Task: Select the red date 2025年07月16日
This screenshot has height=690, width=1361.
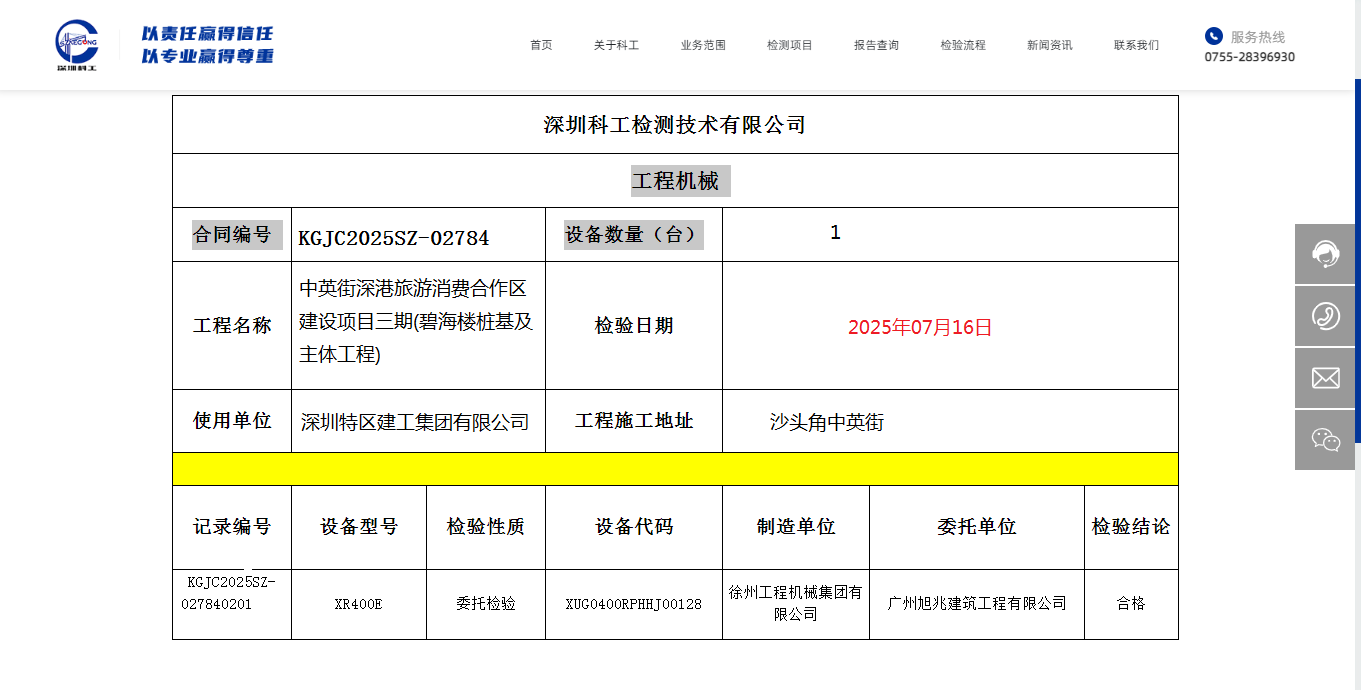Action: coord(920,327)
